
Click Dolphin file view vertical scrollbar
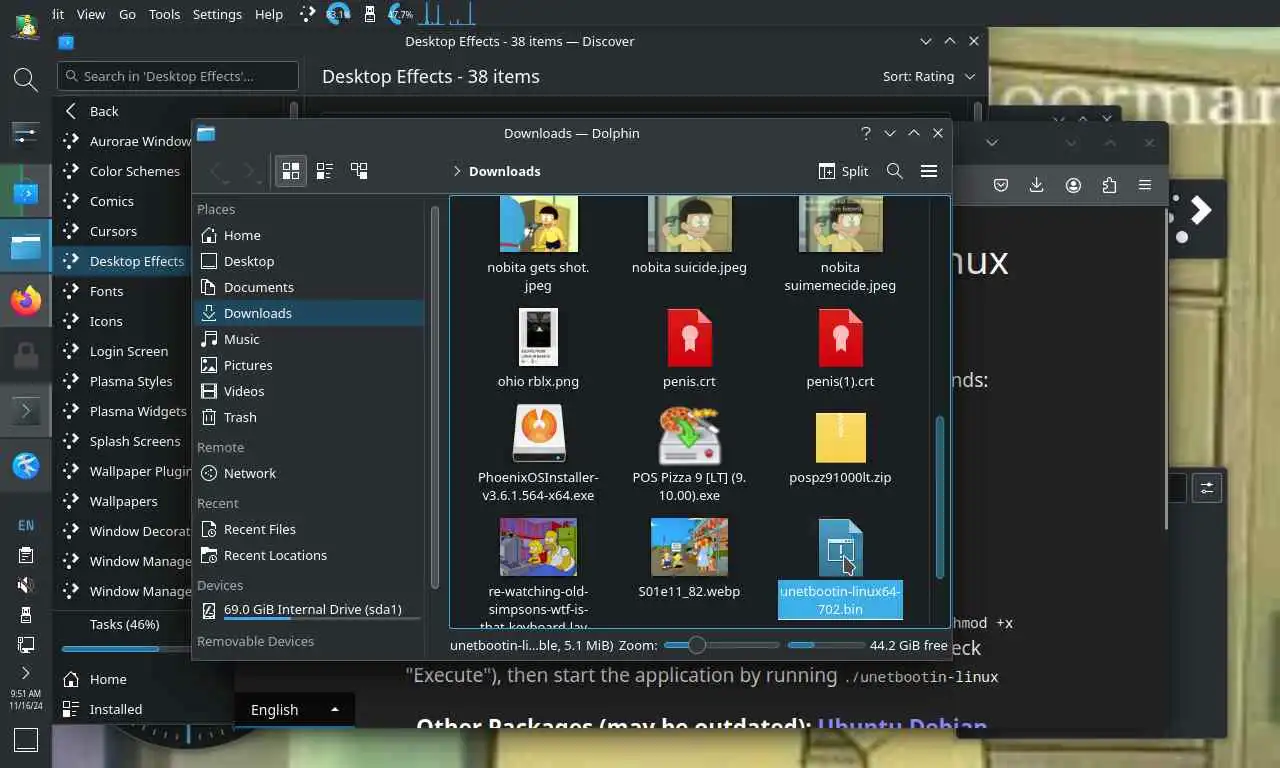point(939,497)
